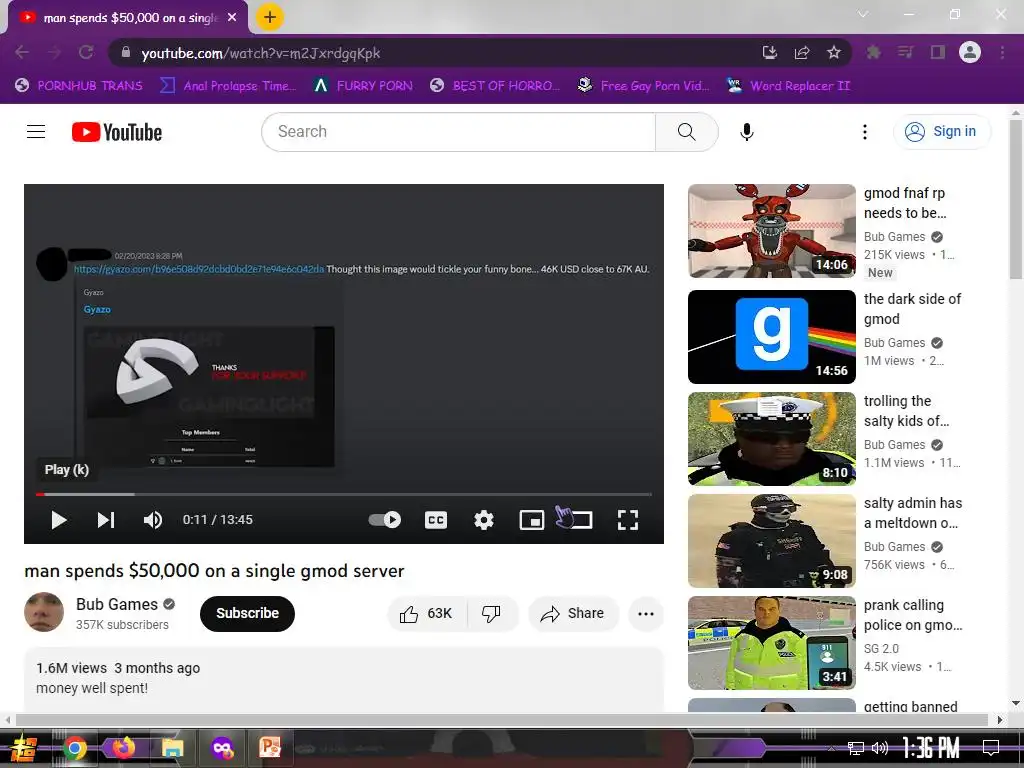Open YouTube settings three-dot menu
This screenshot has height=768, width=1024.
coord(865,132)
